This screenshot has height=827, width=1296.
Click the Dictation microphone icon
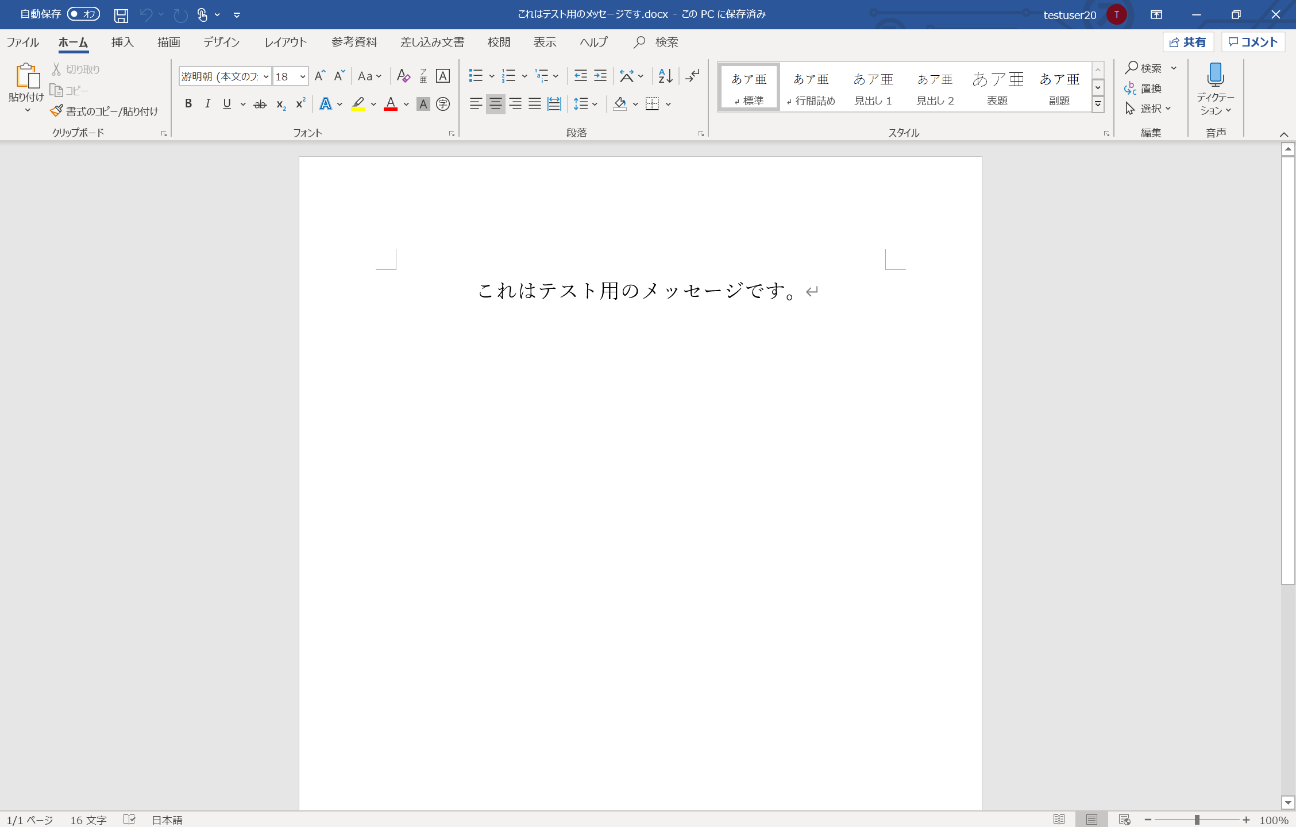pyautogui.click(x=1215, y=76)
